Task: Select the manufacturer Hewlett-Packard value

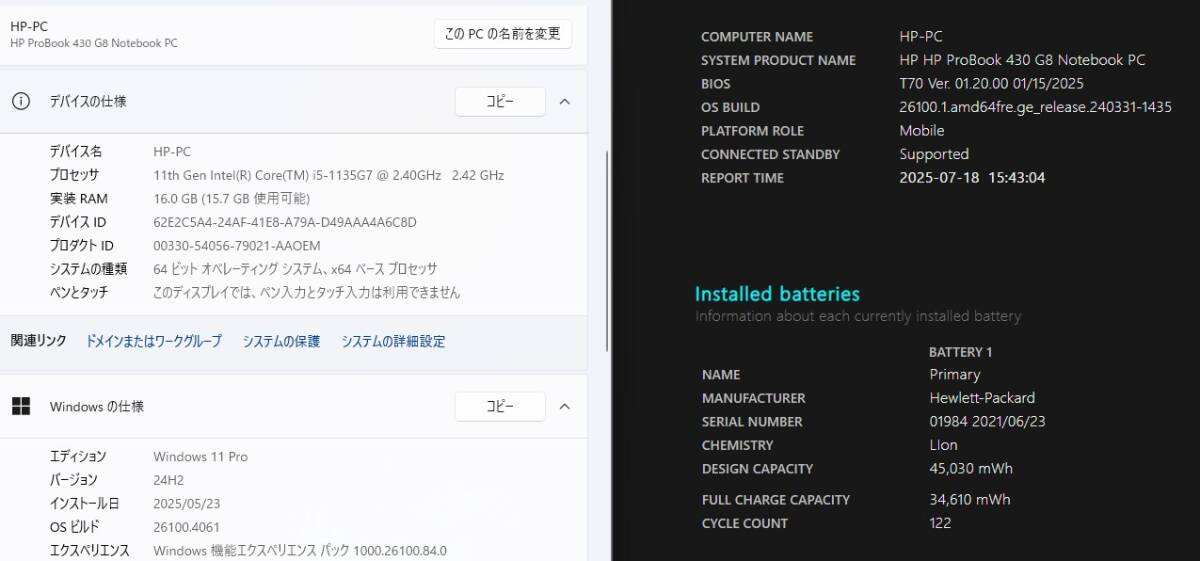Action: pyautogui.click(x=981, y=398)
